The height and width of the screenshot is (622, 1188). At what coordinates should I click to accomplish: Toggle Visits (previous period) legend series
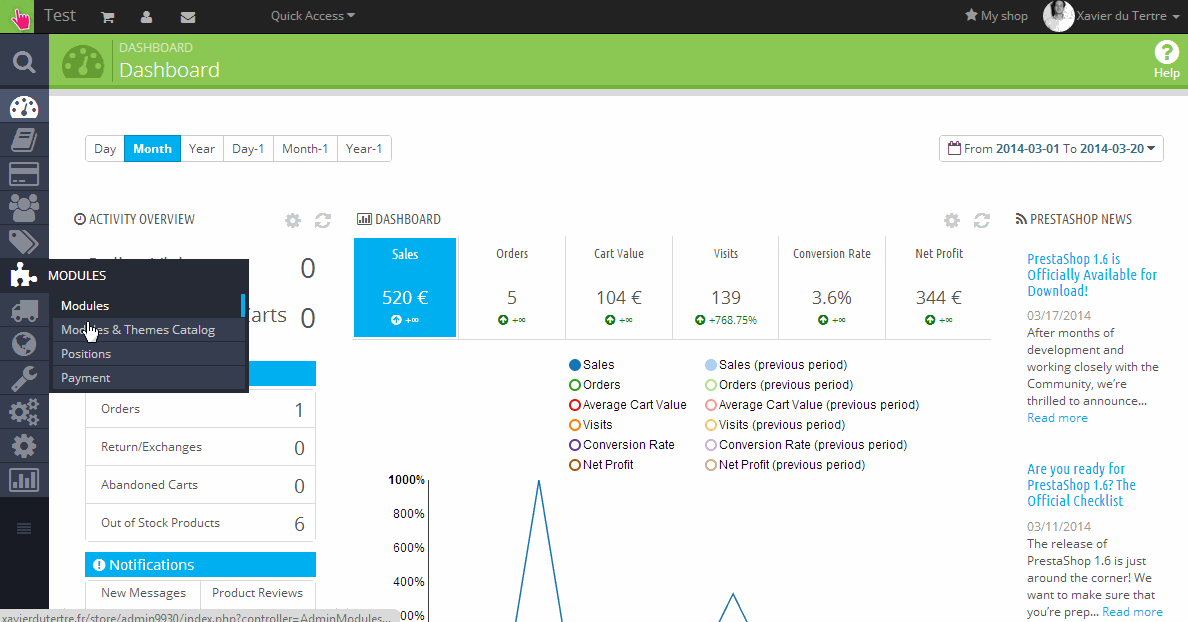(775, 425)
